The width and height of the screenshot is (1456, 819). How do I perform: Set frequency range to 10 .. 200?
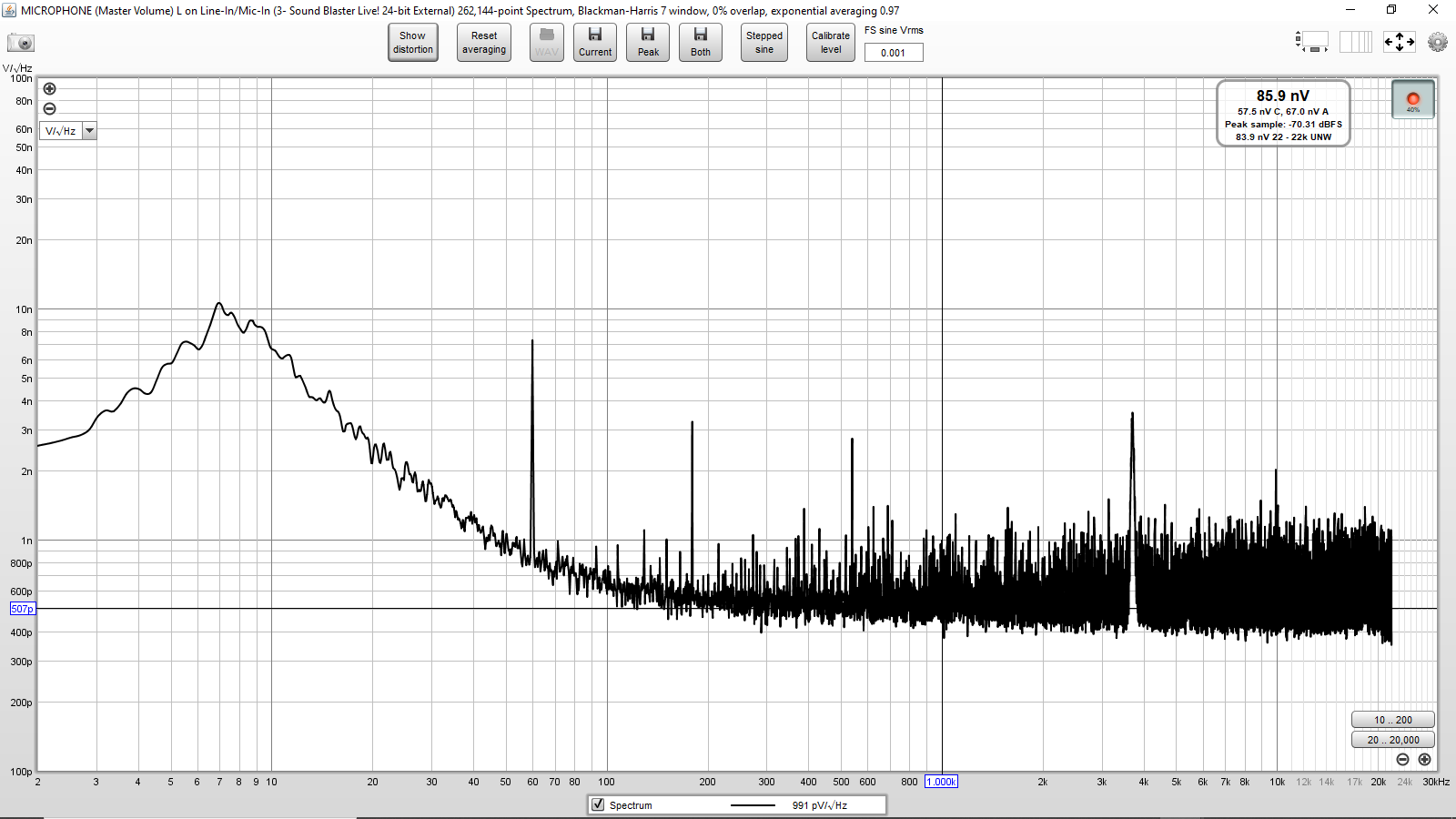click(1393, 720)
